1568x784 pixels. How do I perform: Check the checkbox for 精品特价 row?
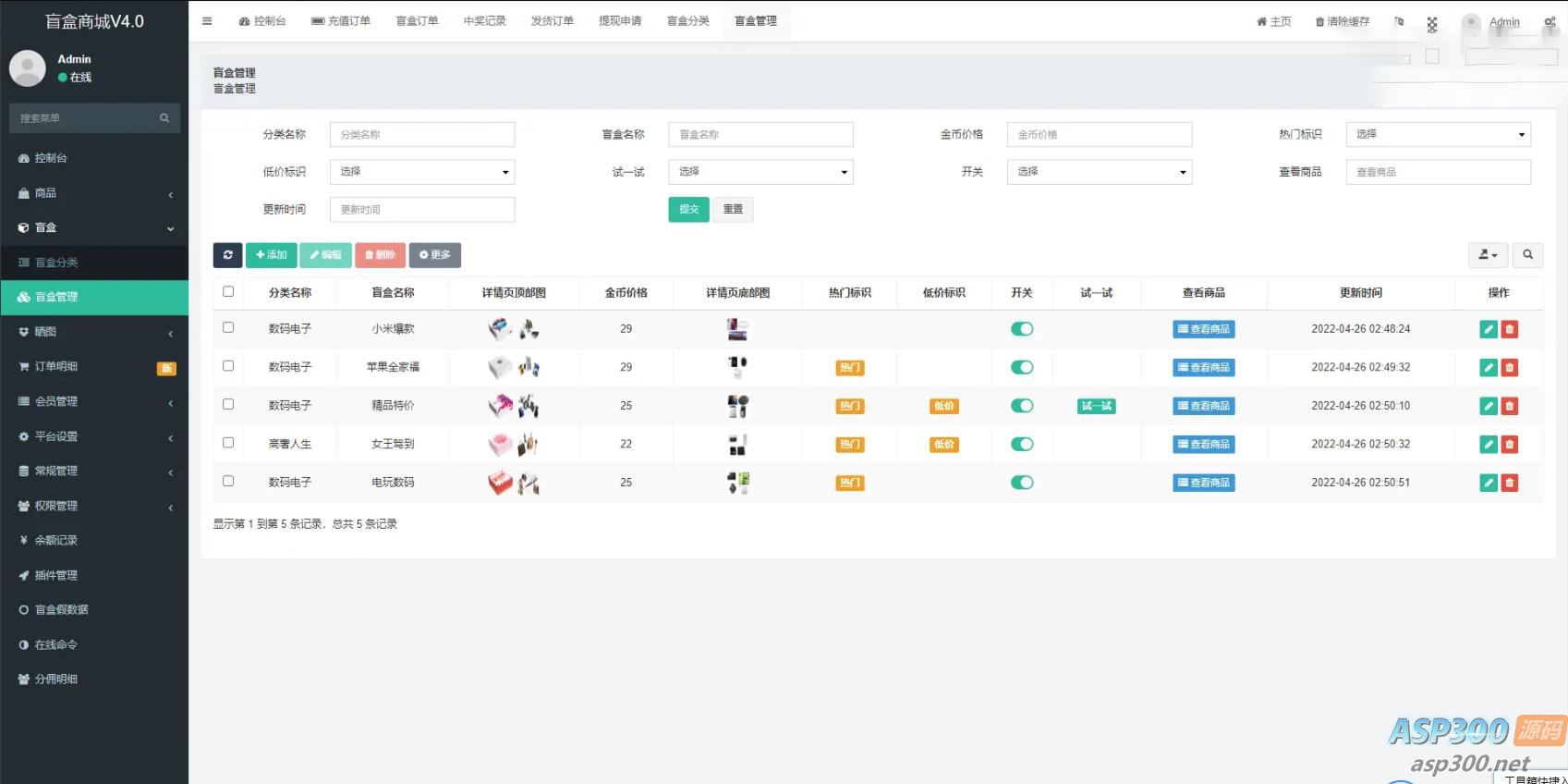click(228, 405)
